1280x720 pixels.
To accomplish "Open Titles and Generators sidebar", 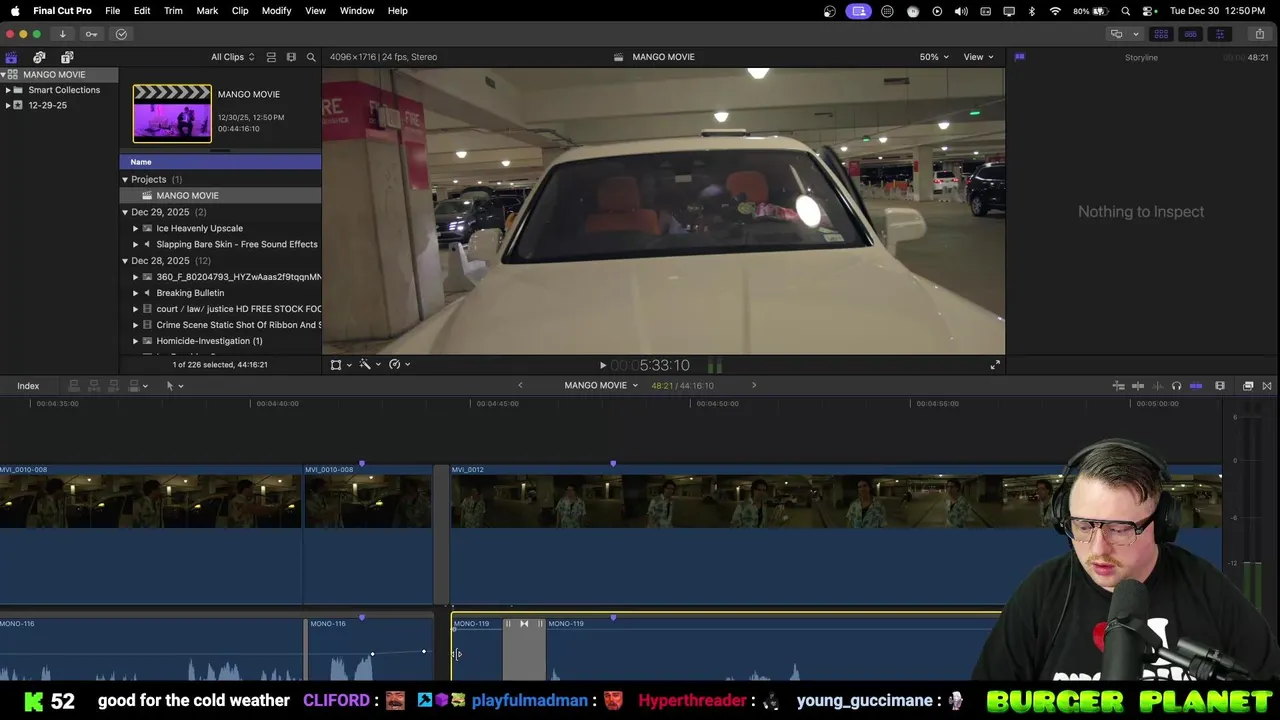I will [67, 57].
